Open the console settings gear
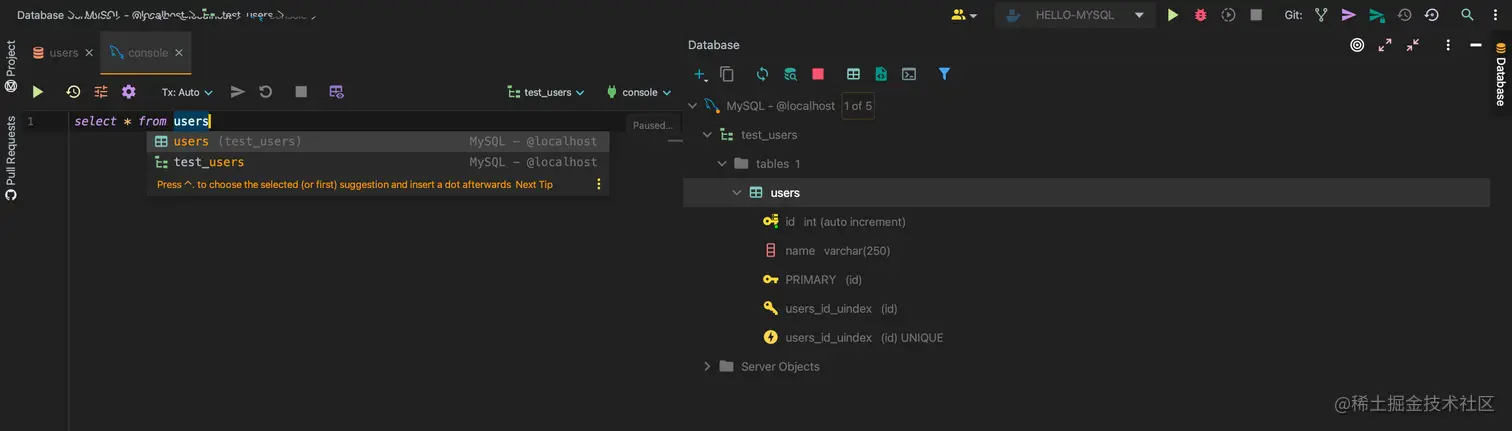 click(x=129, y=92)
